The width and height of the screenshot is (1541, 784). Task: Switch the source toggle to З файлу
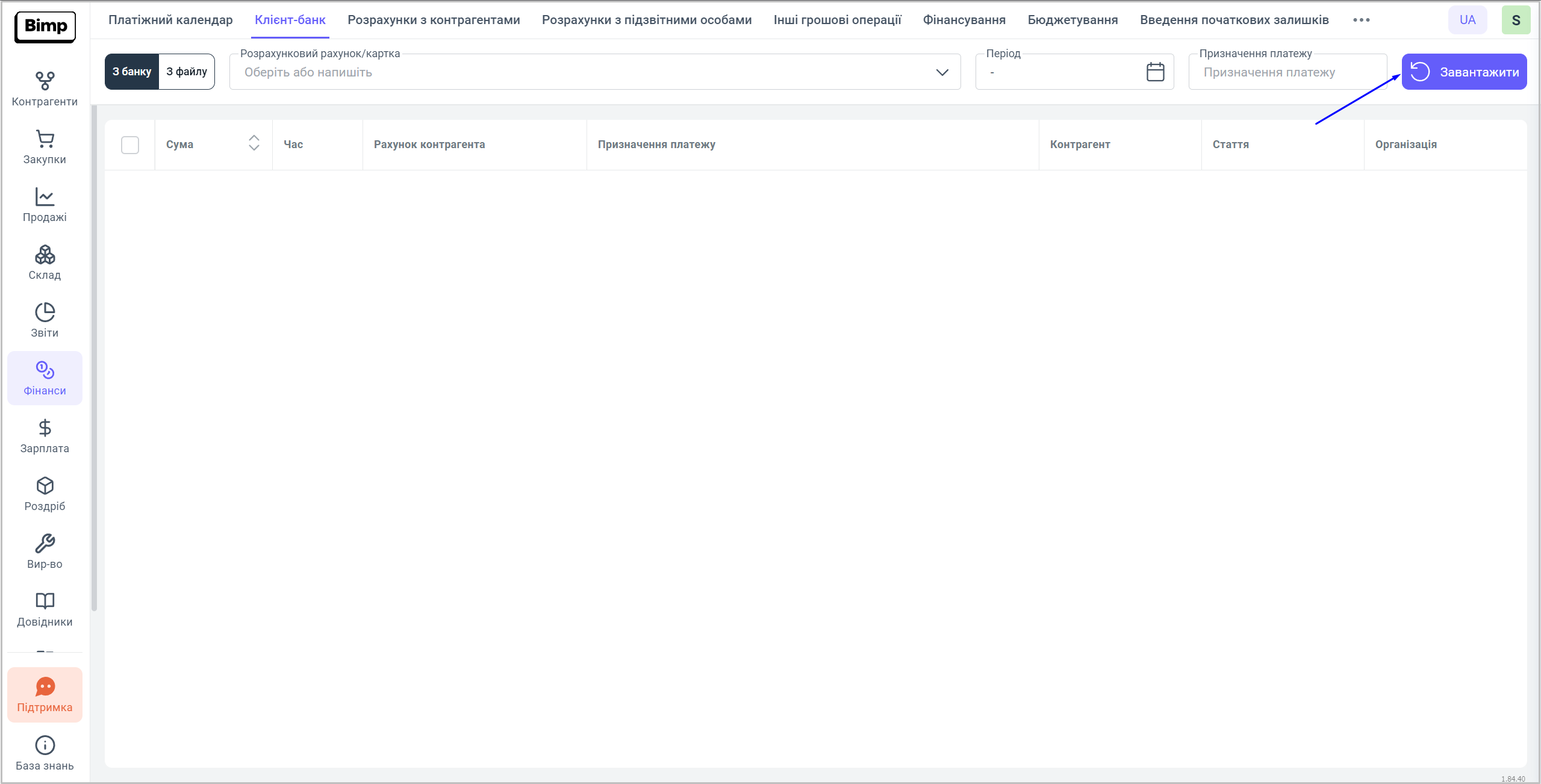coord(187,72)
